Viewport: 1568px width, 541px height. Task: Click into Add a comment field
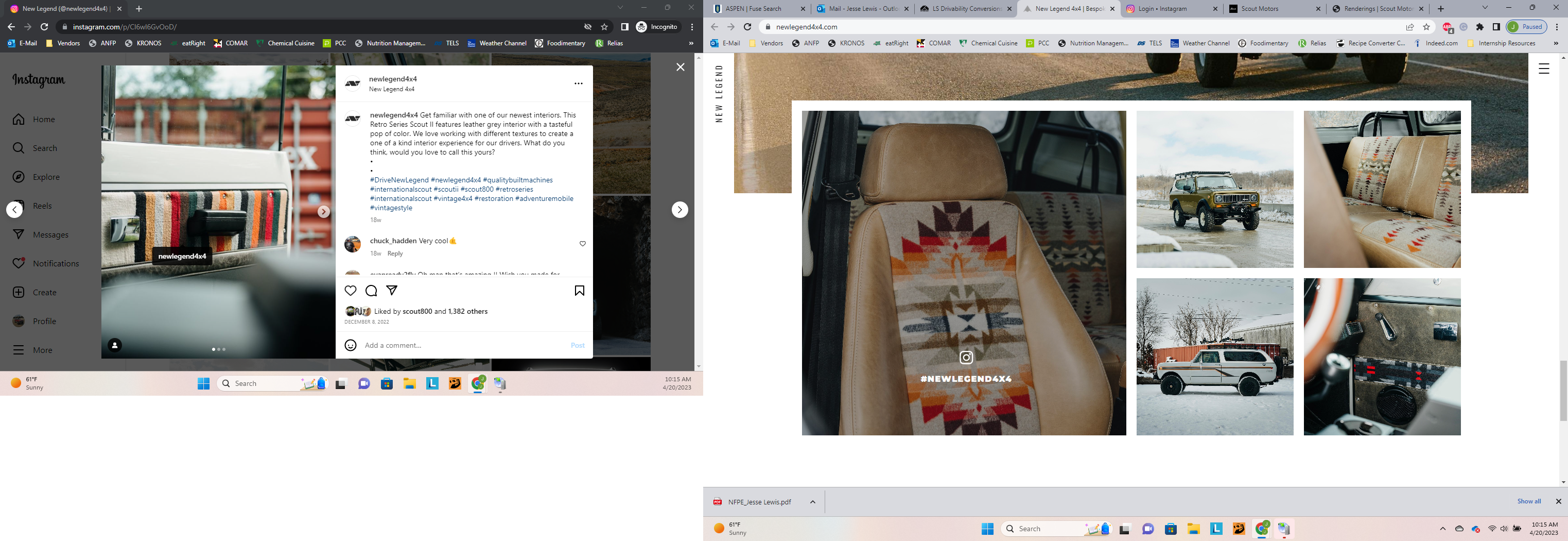pyautogui.click(x=463, y=345)
